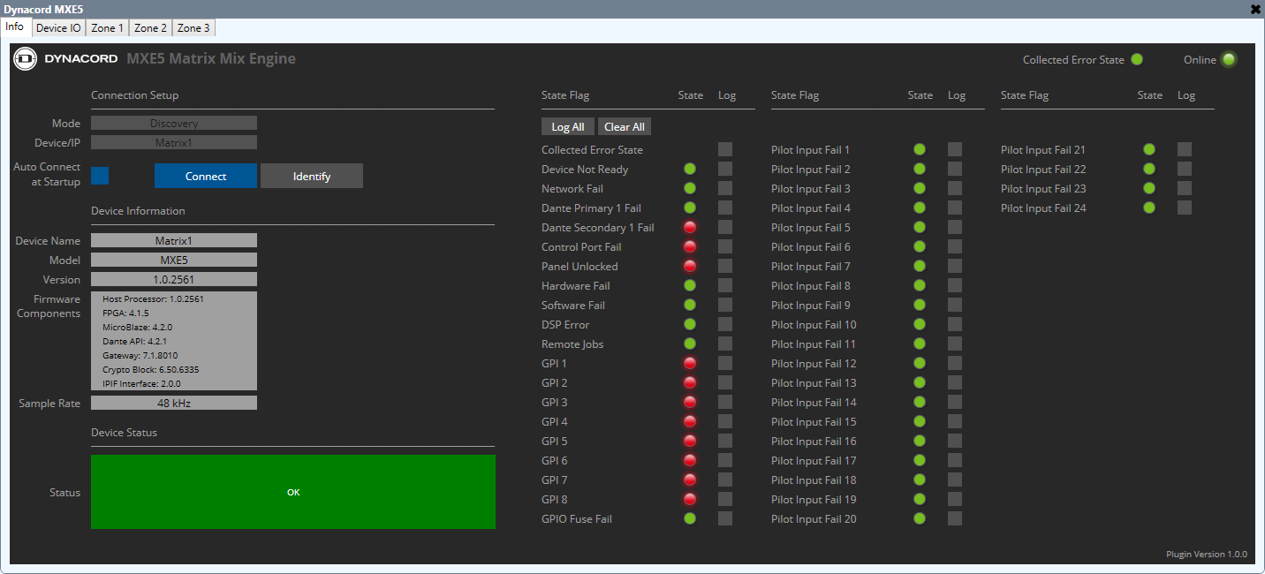Click the green GPIO Fuse Fail indicator
The height and width of the screenshot is (574, 1265).
click(x=690, y=519)
